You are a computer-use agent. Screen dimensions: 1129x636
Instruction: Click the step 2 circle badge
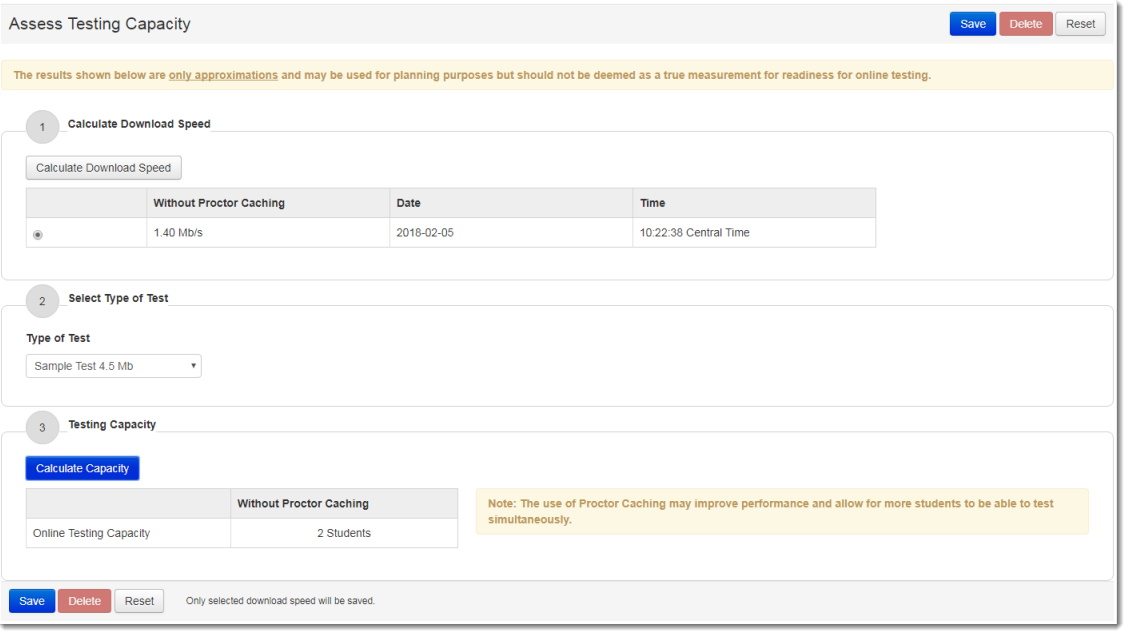[x=42, y=301]
